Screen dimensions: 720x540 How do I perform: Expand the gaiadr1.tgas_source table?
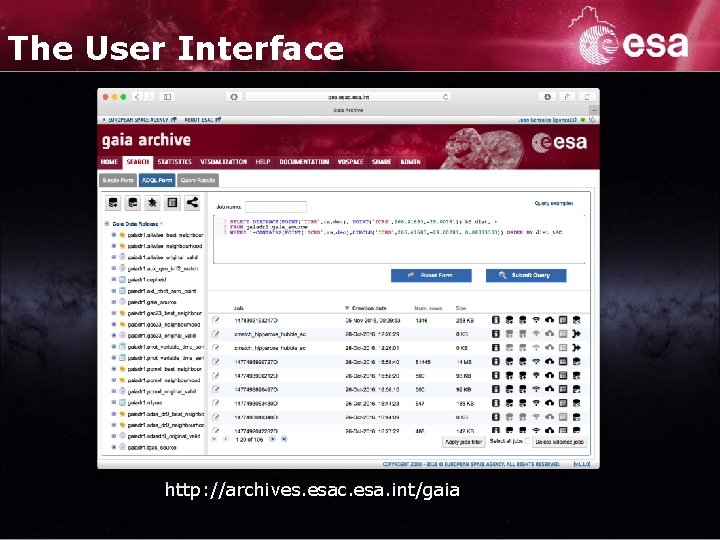pos(114,447)
